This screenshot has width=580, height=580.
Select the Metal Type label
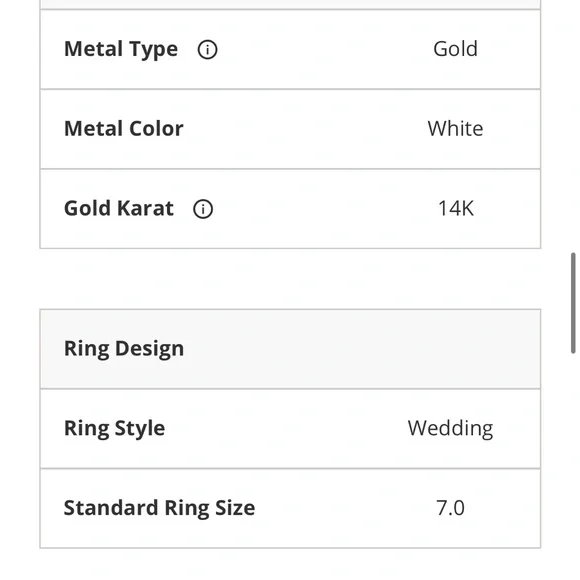pos(121,49)
